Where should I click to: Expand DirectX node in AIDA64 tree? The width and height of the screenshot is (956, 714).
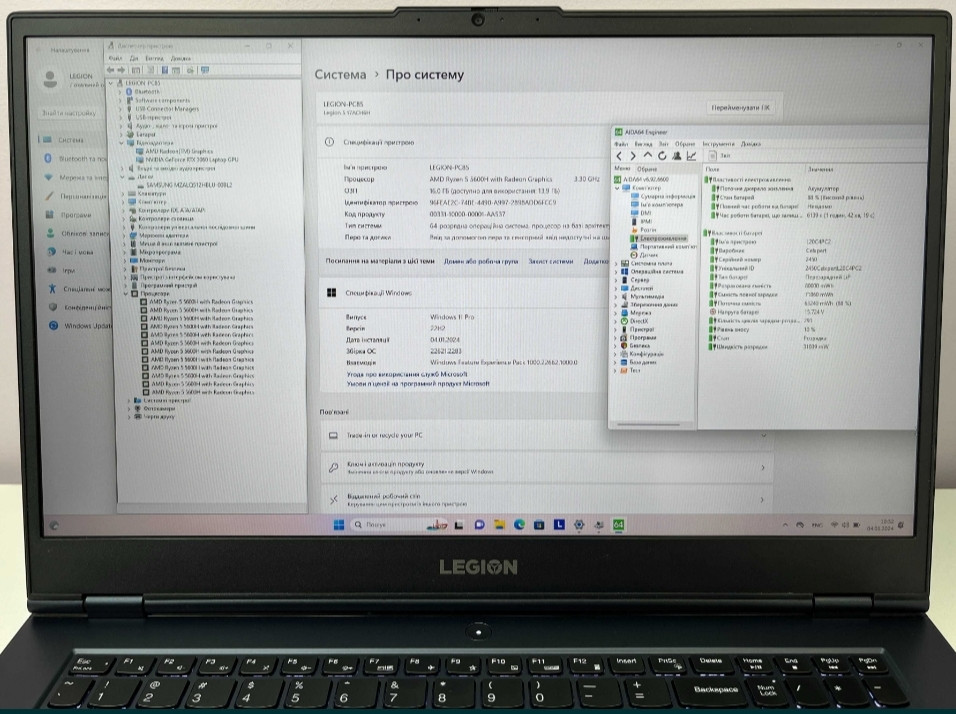[616, 320]
